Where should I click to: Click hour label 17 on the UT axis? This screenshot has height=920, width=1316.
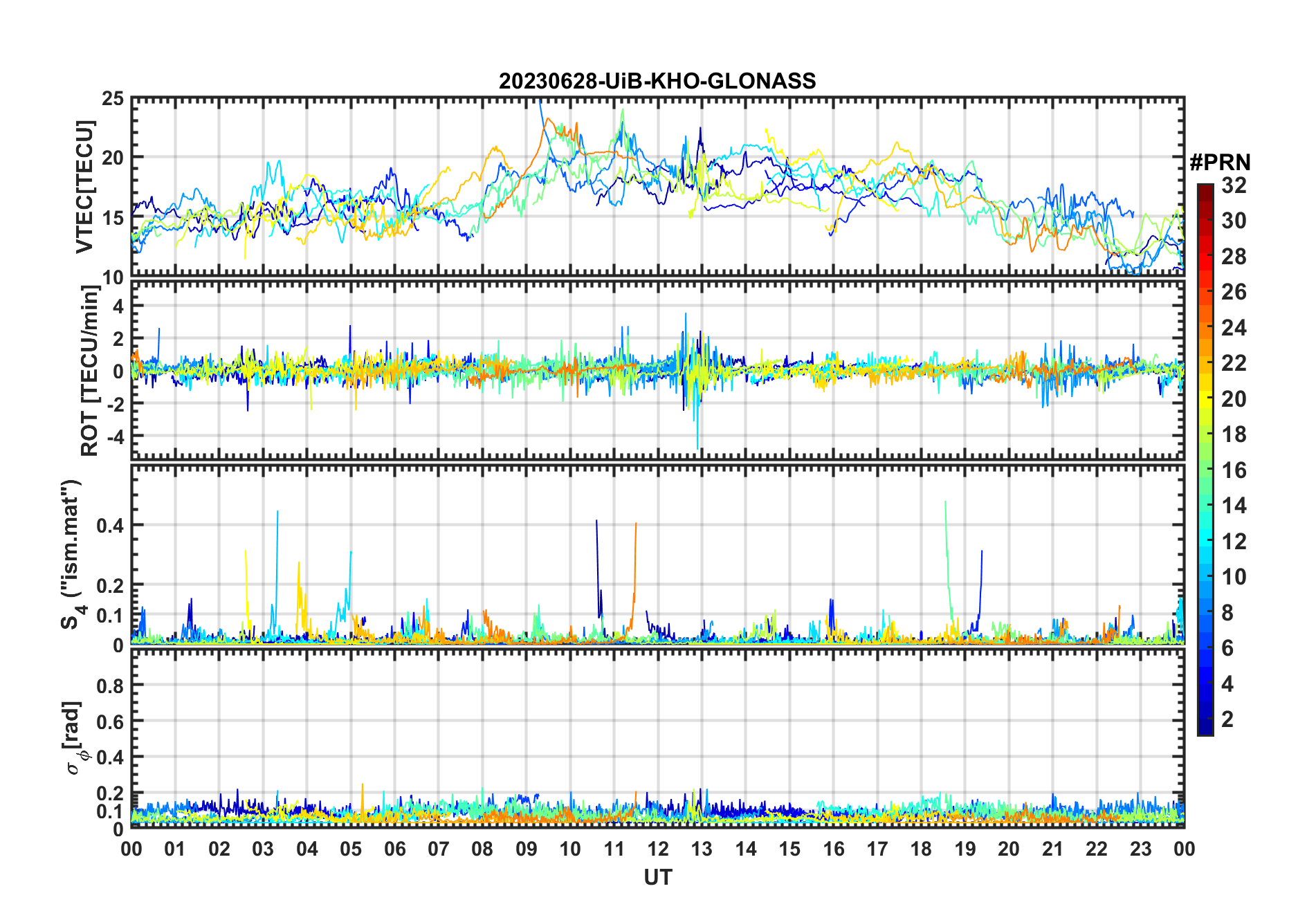point(877,849)
